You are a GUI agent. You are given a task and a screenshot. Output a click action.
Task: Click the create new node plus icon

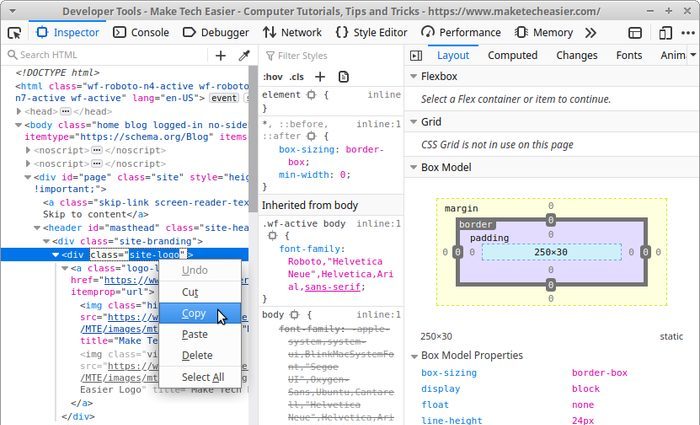click(221, 55)
